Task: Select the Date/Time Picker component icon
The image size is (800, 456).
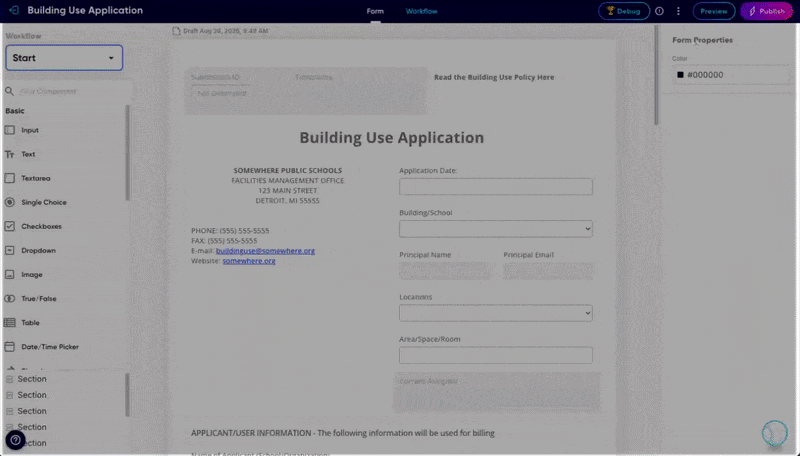Action: click(x=10, y=347)
